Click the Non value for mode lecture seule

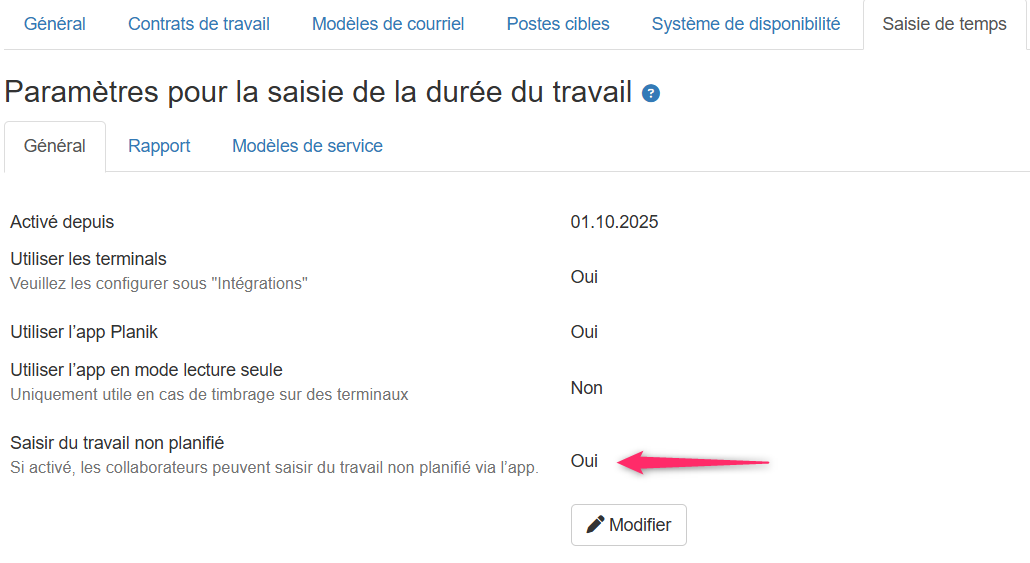click(x=587, y=388)
